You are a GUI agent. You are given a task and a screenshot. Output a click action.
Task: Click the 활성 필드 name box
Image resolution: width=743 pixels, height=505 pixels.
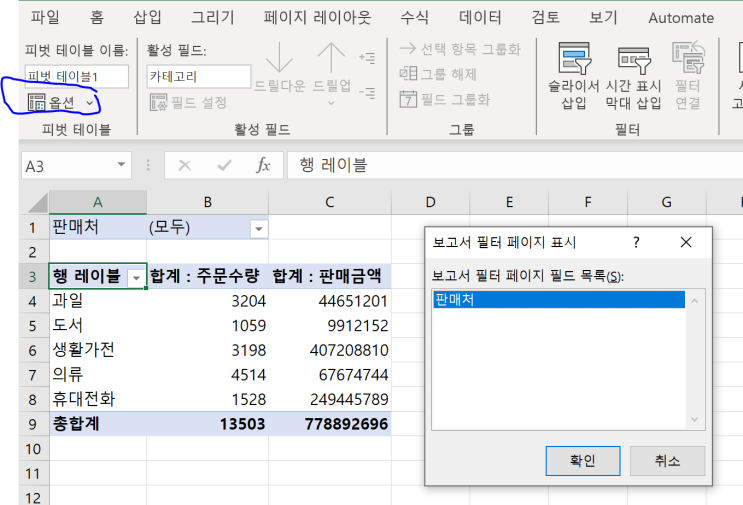(199, 76)
